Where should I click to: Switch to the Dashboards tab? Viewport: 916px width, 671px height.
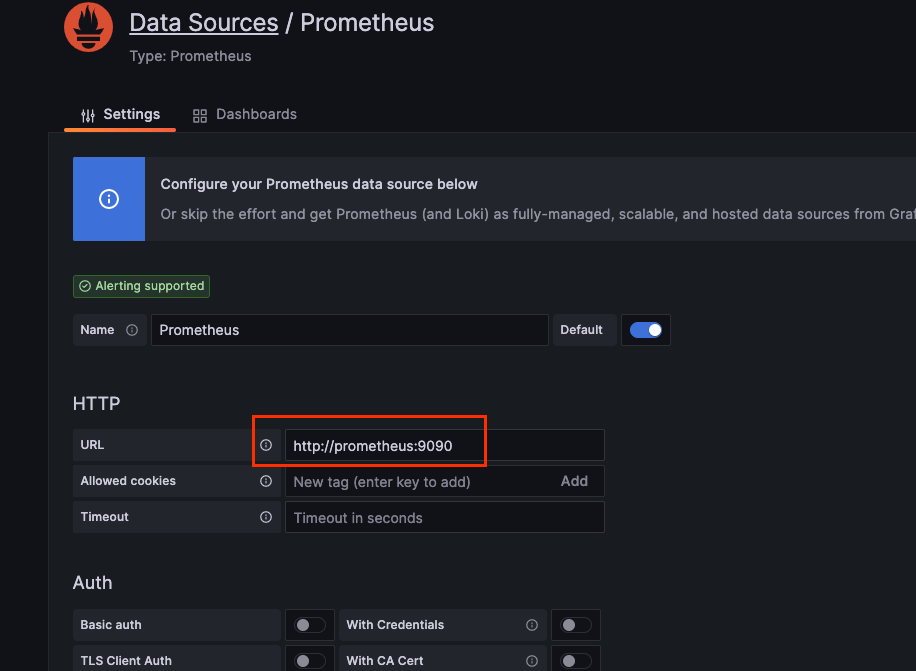tap(245, 114)
